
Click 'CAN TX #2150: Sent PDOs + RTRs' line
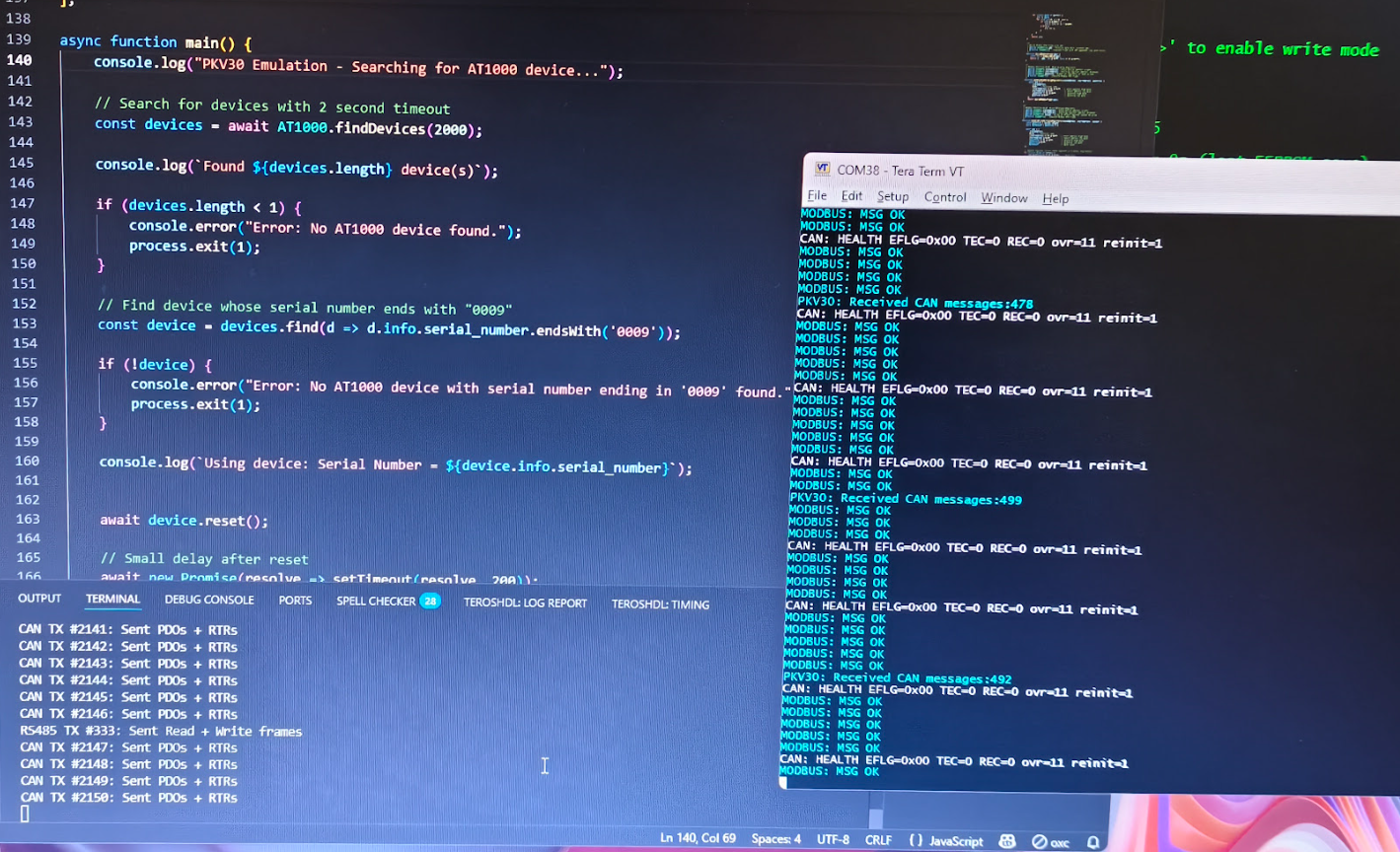click(x=129, y=797)
